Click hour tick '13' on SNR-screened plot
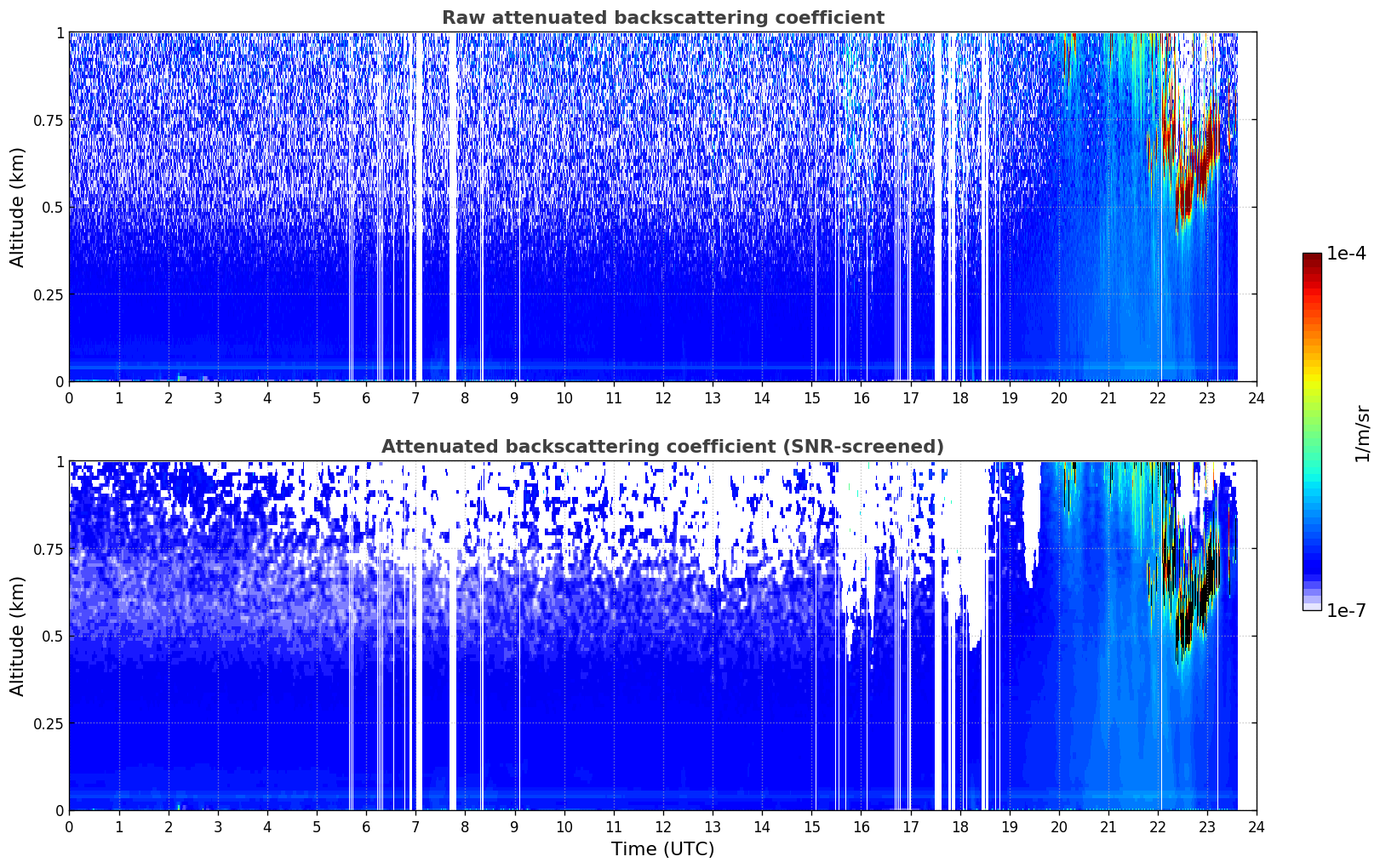1380x868 pixels. (713, 827)
